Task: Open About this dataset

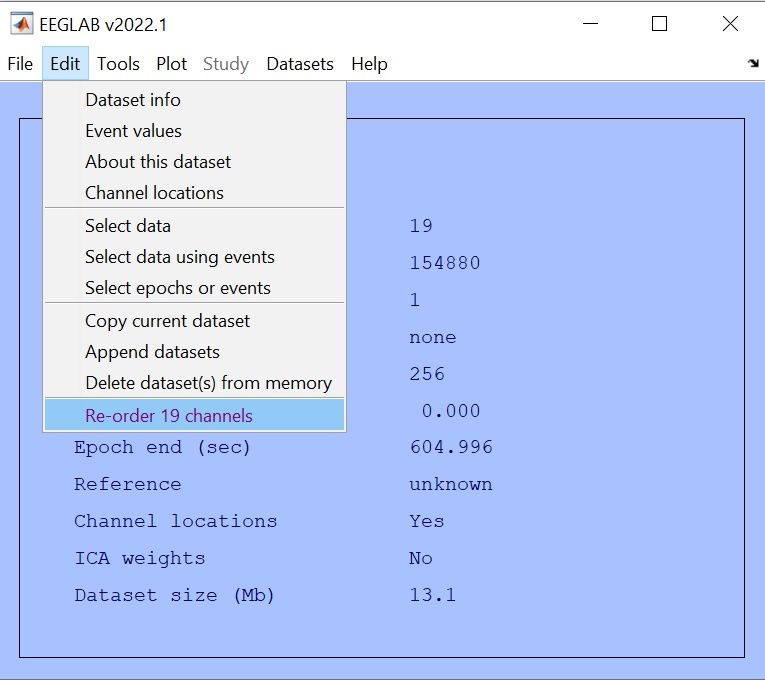Action: pos(195,162)
